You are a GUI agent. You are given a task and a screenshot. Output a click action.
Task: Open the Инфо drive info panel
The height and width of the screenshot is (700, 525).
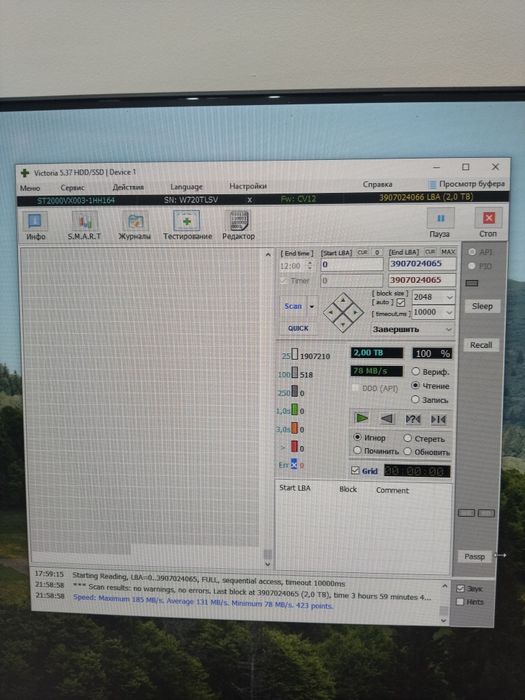(x=35, y=226)
